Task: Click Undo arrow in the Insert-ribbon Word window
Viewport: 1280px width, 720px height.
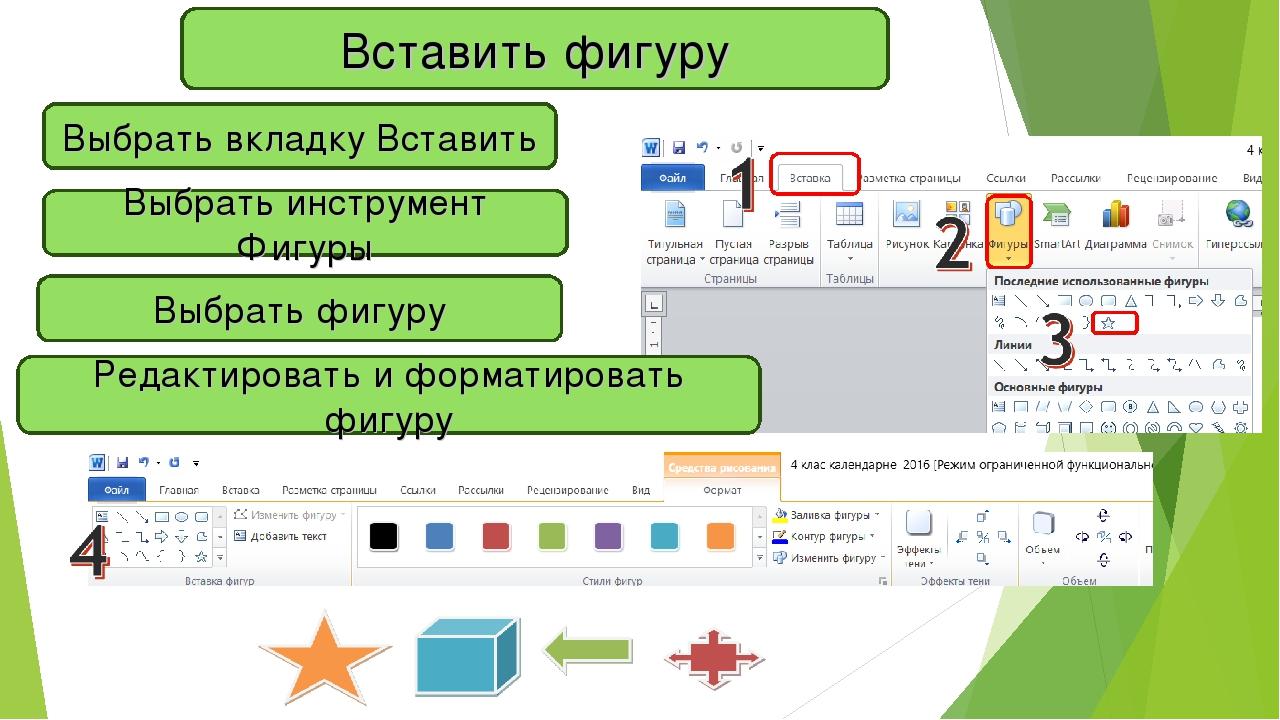Action: [702, 148]
